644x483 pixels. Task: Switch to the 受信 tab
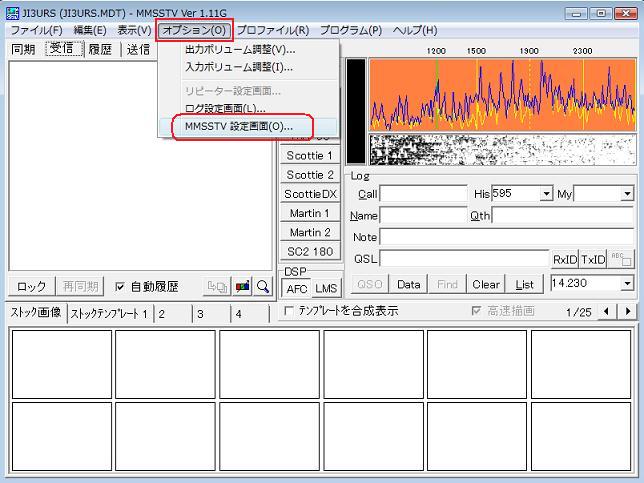coord(62,48)
